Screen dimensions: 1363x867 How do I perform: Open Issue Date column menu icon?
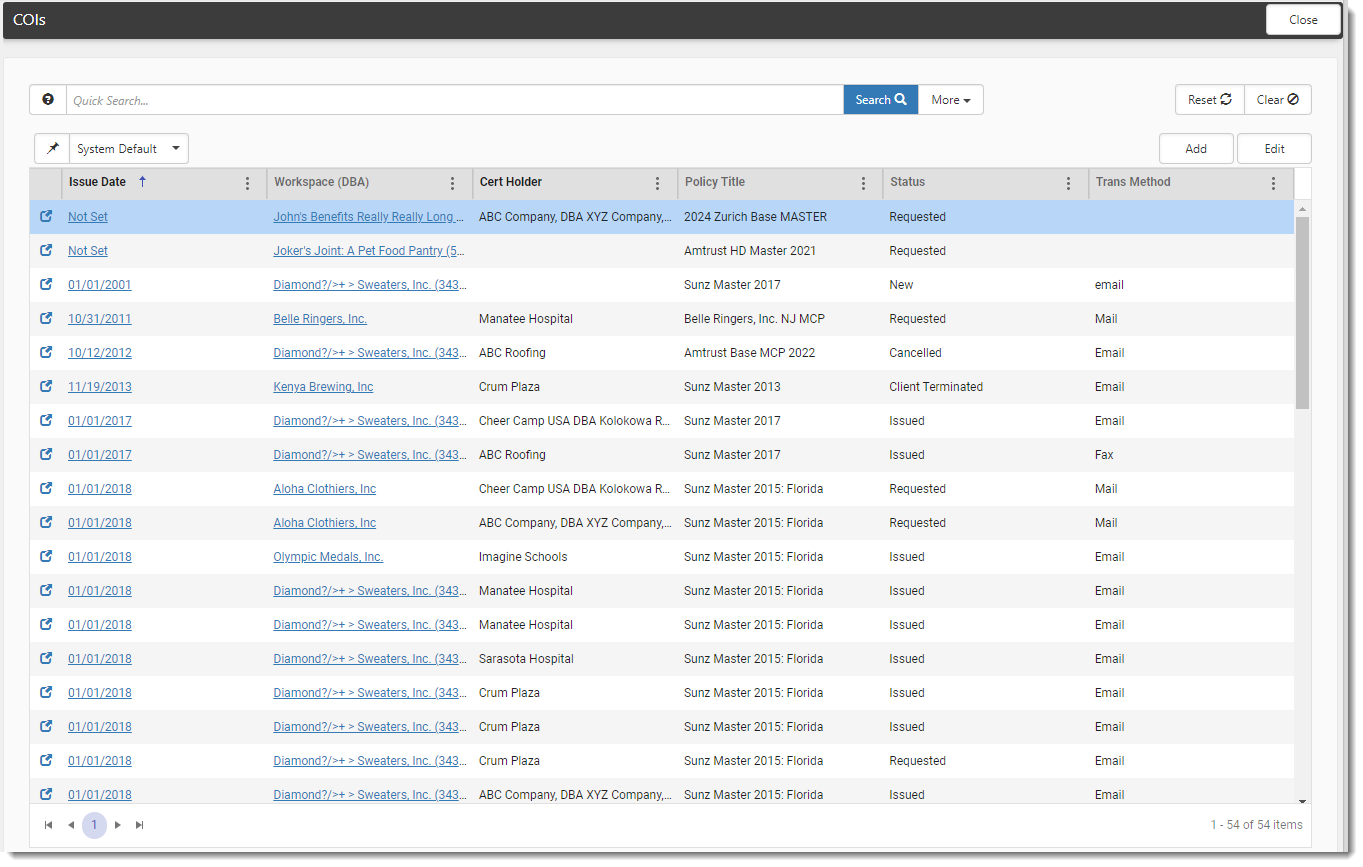point(247,183)
